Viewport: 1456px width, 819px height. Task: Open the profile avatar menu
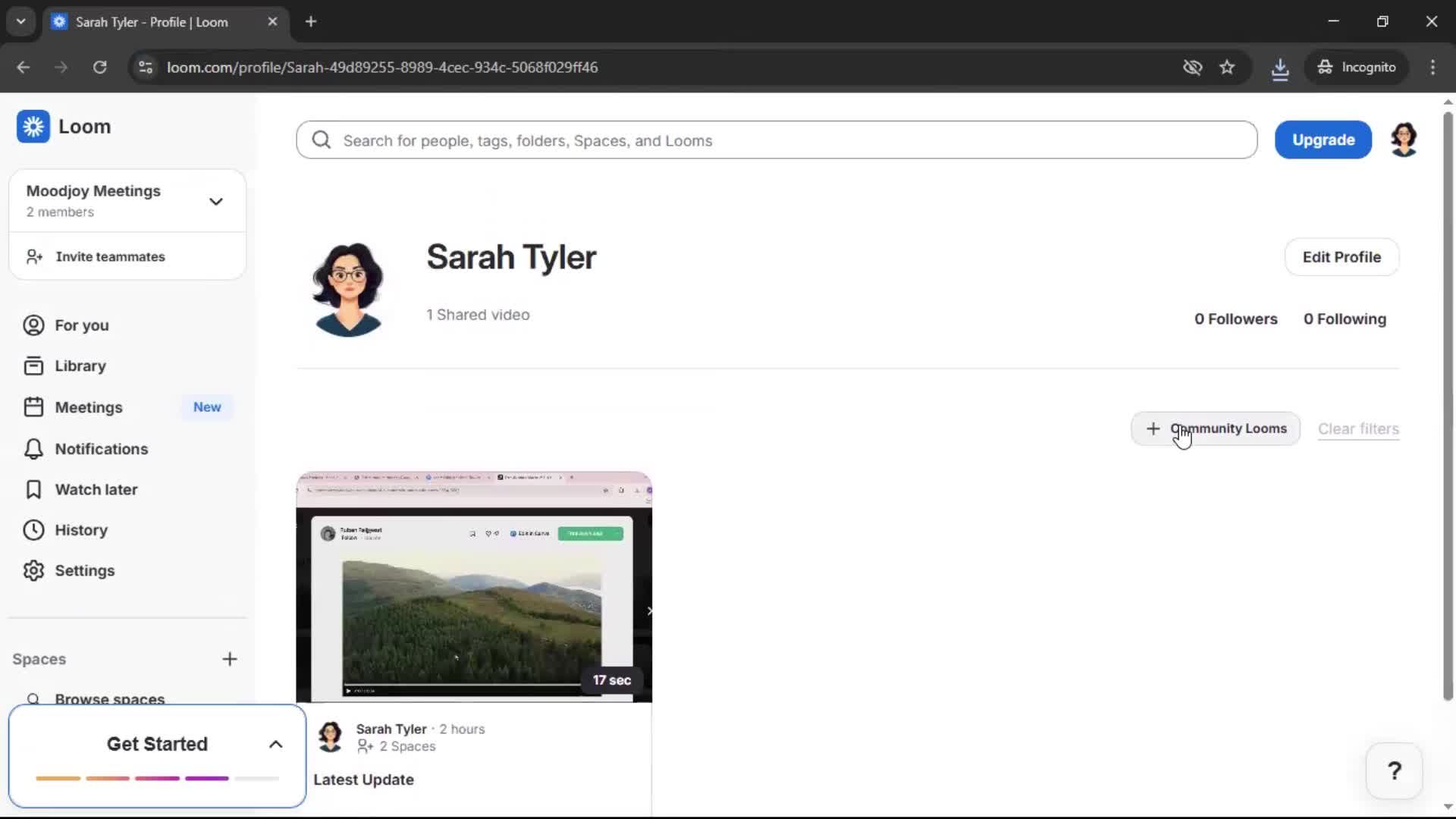tap(1404, 140)
